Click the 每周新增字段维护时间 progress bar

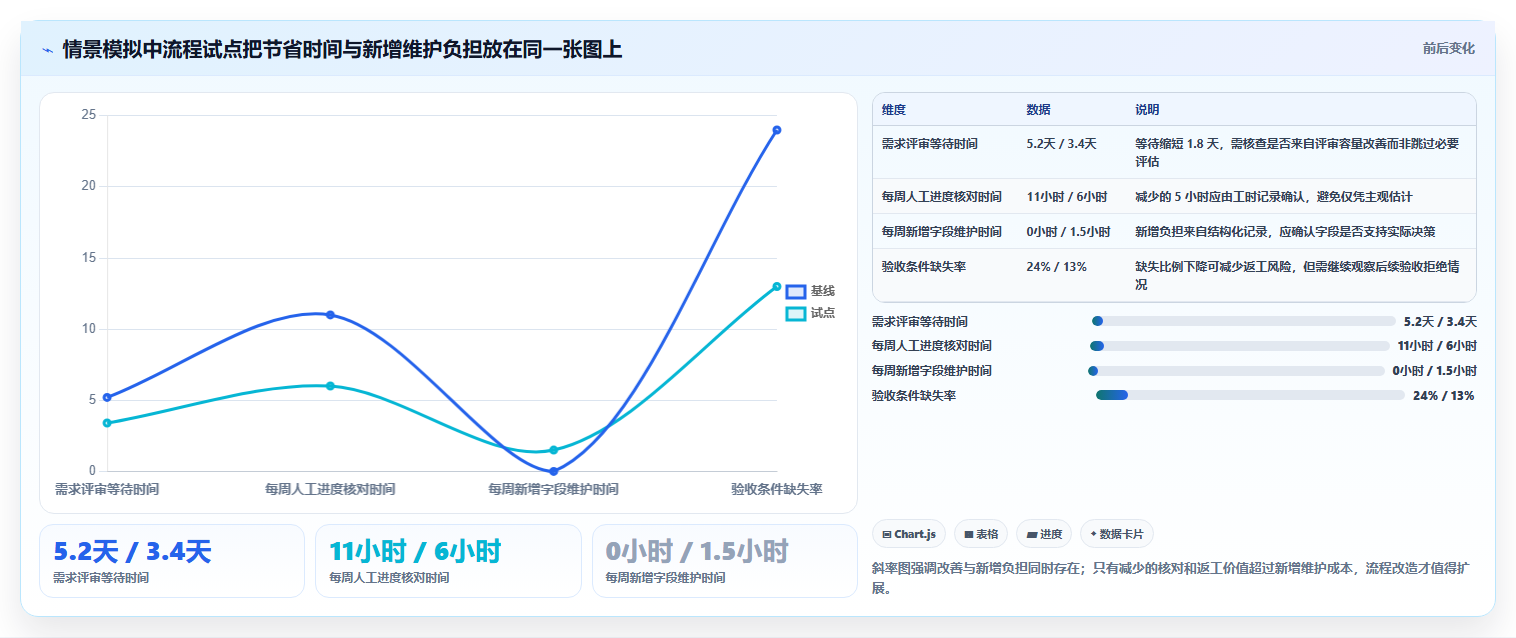pos(1236,371)
